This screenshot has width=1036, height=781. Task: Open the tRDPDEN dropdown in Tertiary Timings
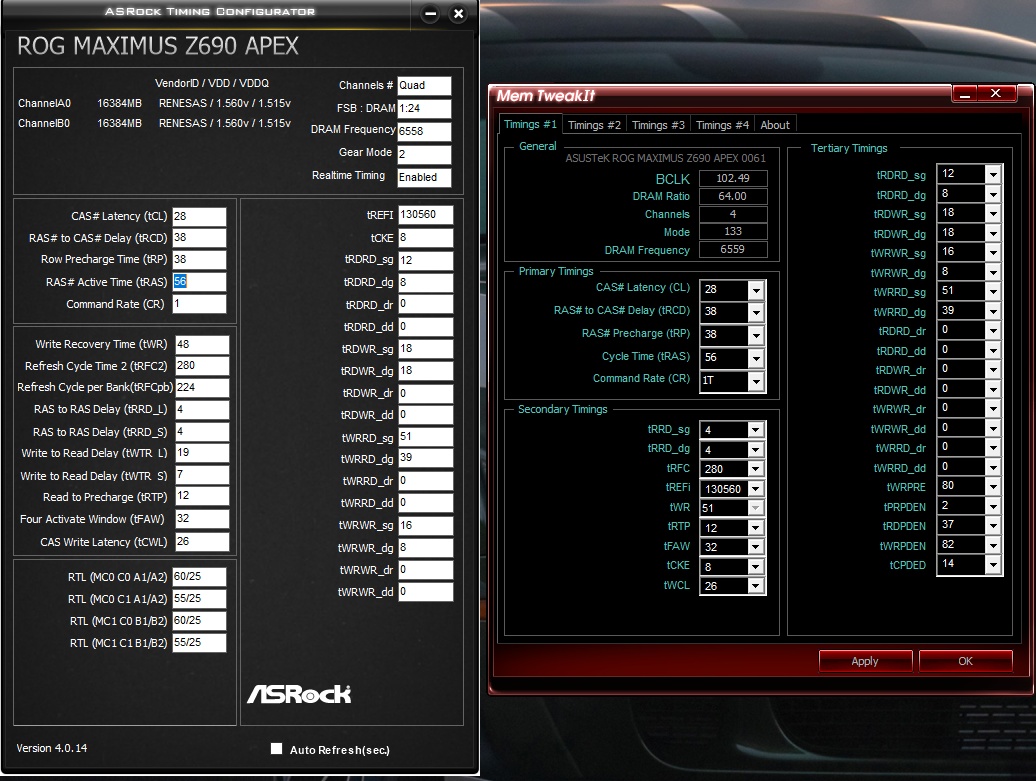[x=992, y=525]
